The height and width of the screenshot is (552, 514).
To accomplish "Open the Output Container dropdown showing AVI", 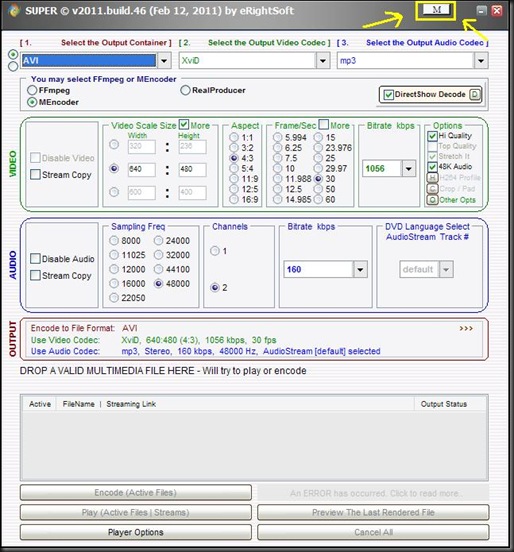I will click(164, 61).
